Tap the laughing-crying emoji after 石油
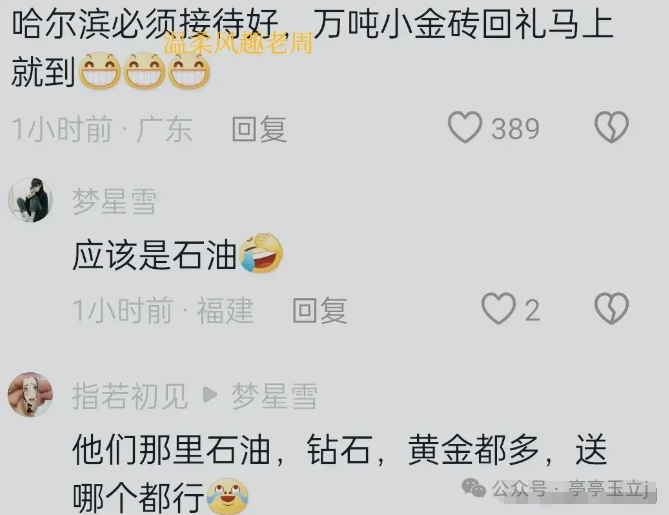This screenshot has height=515, width=669. 261,253
